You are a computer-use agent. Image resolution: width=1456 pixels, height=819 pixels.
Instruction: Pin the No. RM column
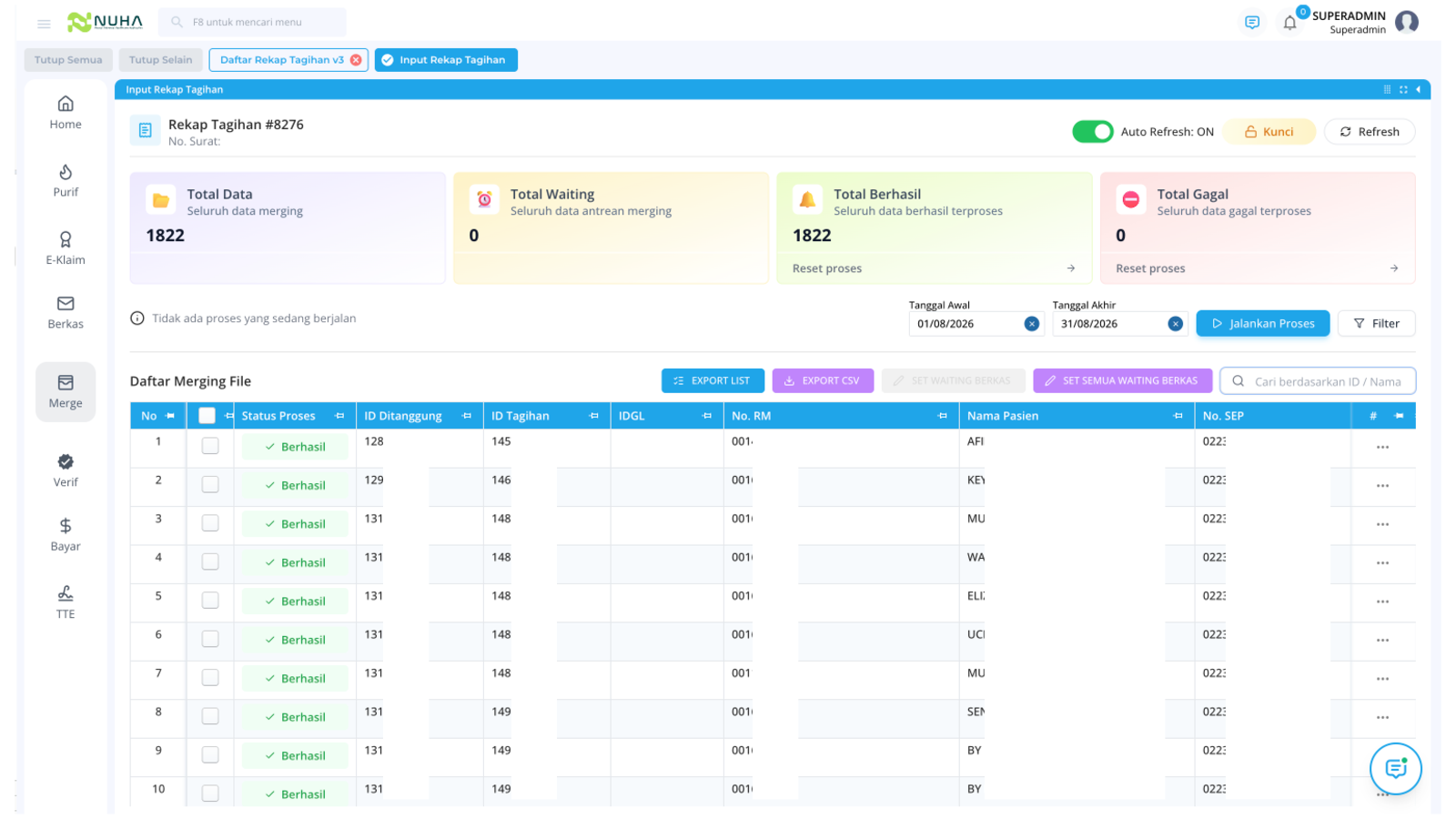tap(942, 416)
